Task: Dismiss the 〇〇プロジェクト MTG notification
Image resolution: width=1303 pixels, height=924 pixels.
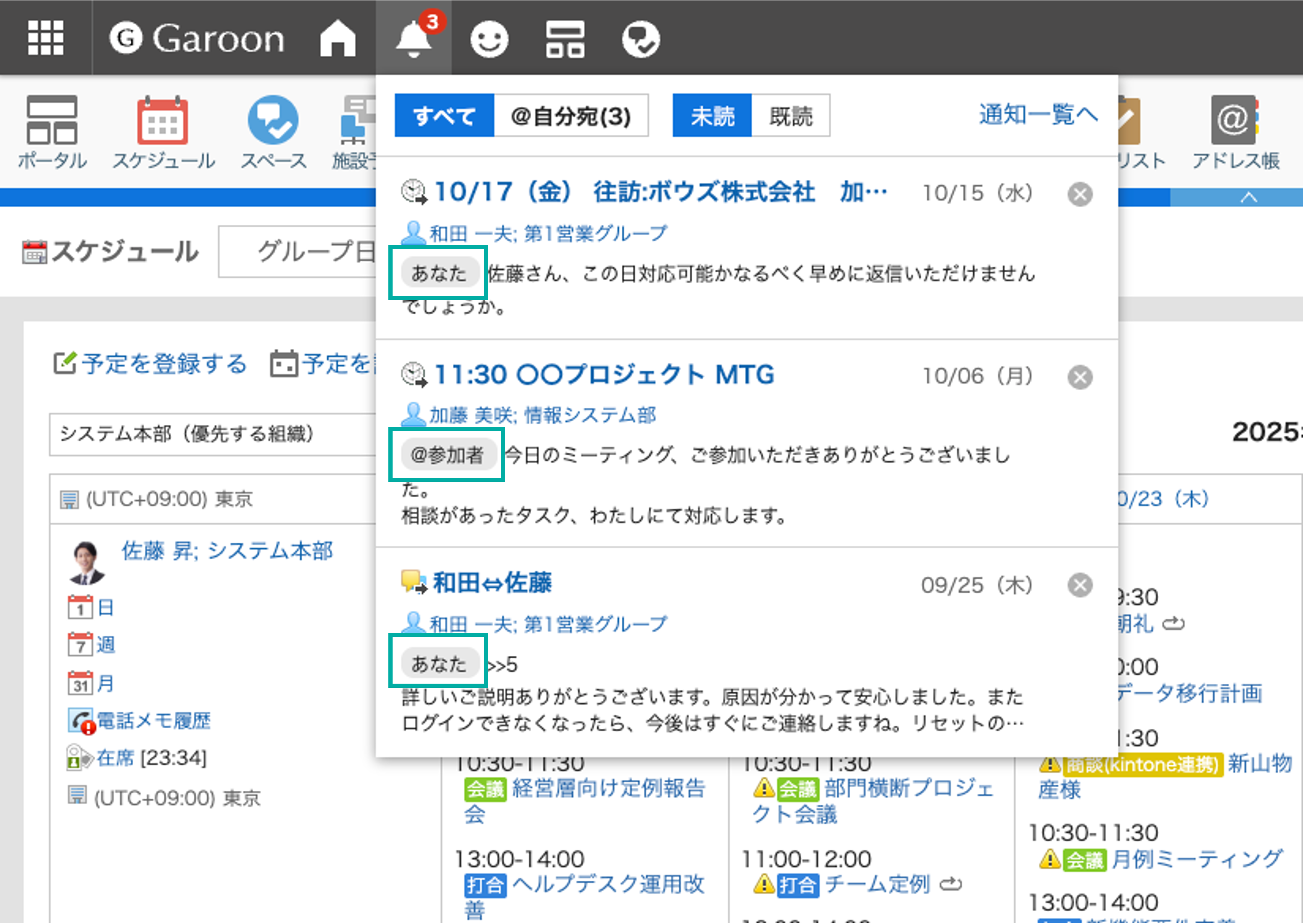Action: (x=1079, y=377)
